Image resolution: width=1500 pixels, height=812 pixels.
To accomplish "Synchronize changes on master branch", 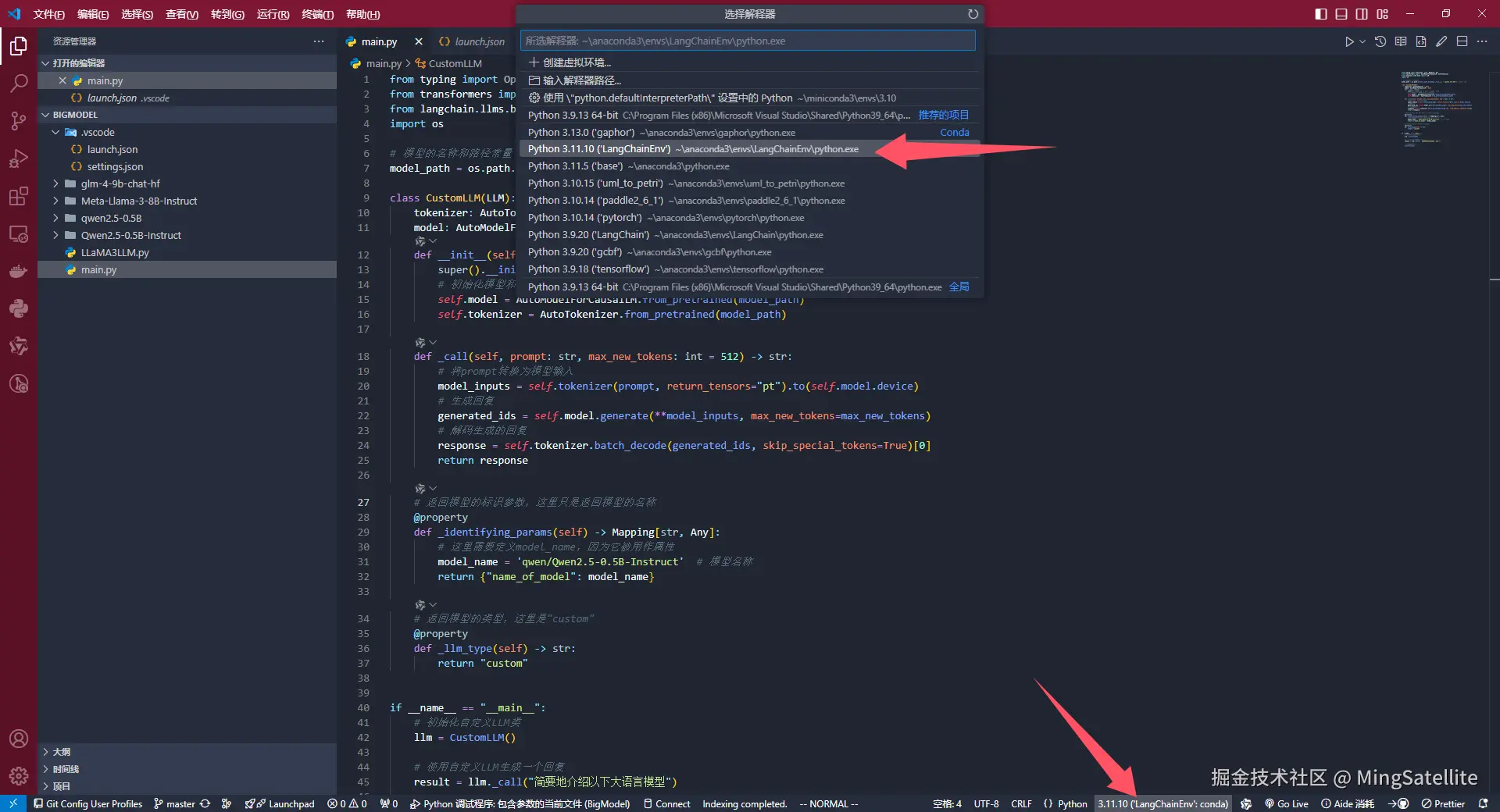I will point(205,803).
